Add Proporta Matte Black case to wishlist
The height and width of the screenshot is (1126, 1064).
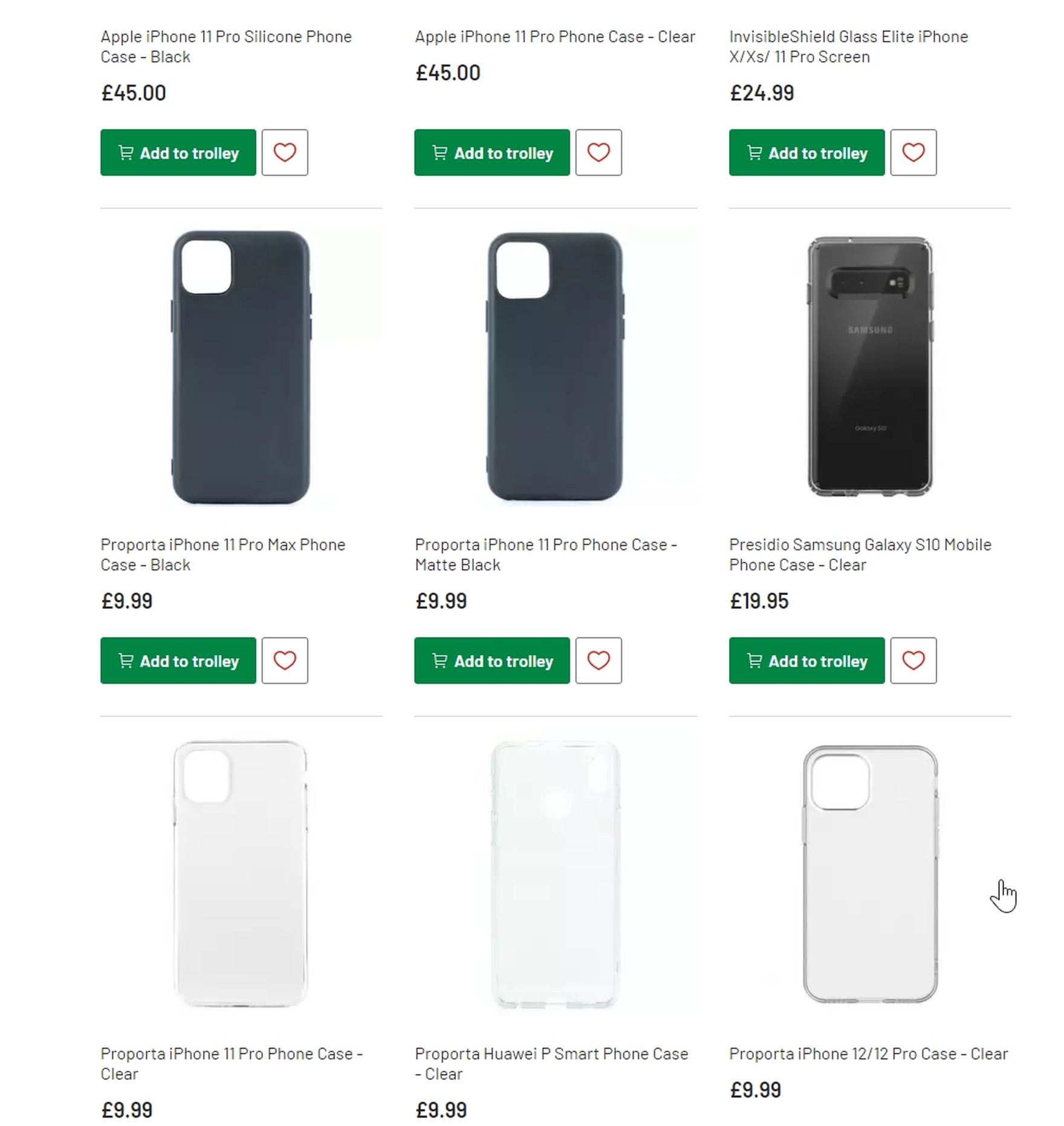coord(598,660)
